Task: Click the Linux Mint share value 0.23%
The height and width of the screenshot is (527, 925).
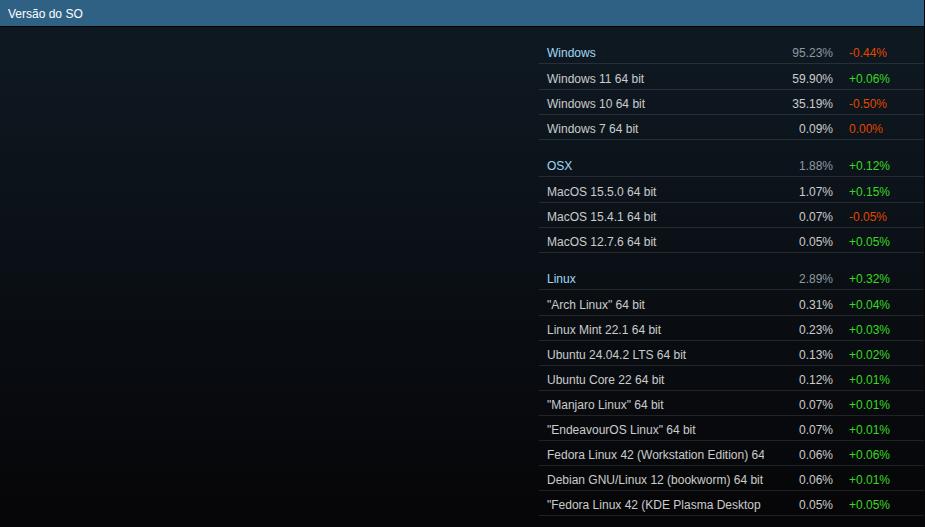Action: [x=816, y=330]
